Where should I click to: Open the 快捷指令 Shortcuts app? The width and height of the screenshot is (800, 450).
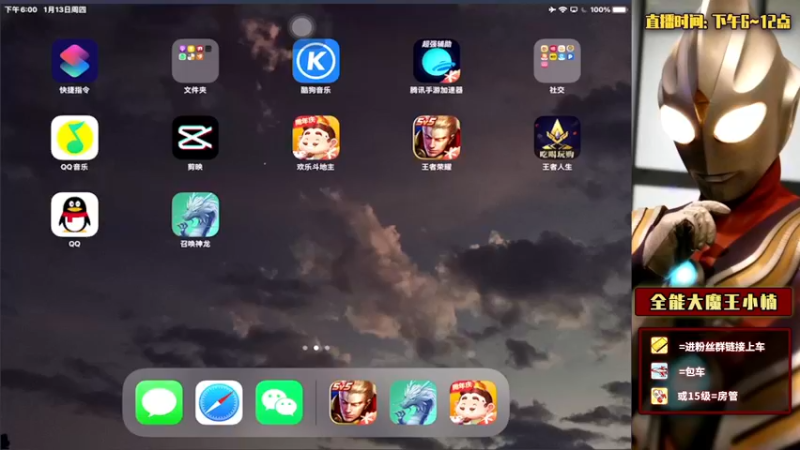[x=74, y=61]
